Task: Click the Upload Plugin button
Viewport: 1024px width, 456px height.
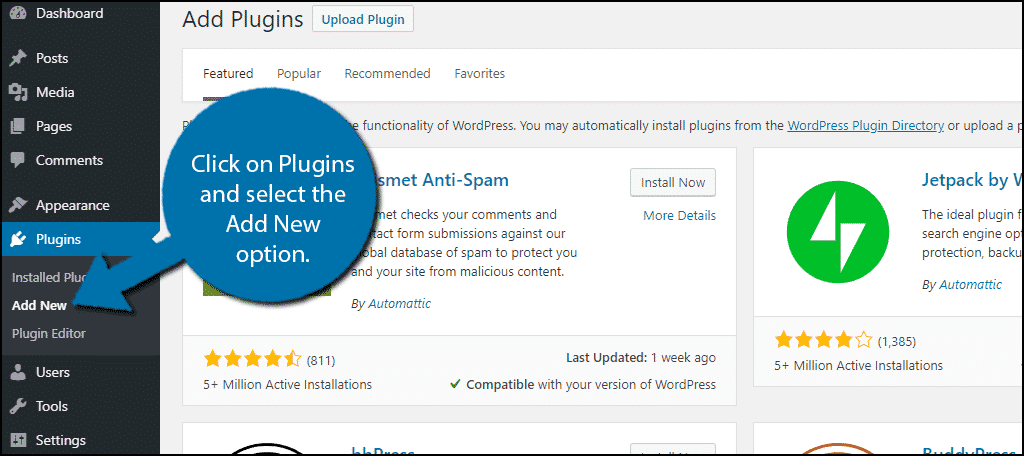Action: 362,19
